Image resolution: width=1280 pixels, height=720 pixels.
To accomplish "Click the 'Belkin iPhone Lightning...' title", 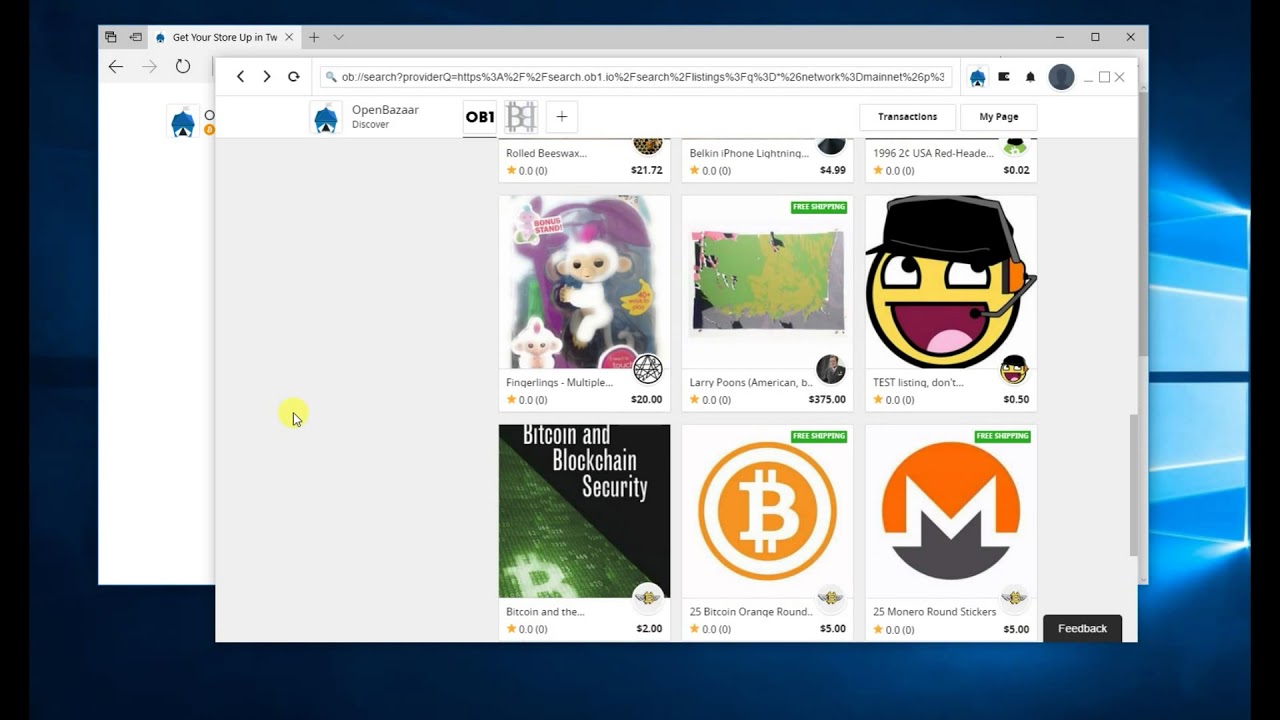I will point(749,153).
